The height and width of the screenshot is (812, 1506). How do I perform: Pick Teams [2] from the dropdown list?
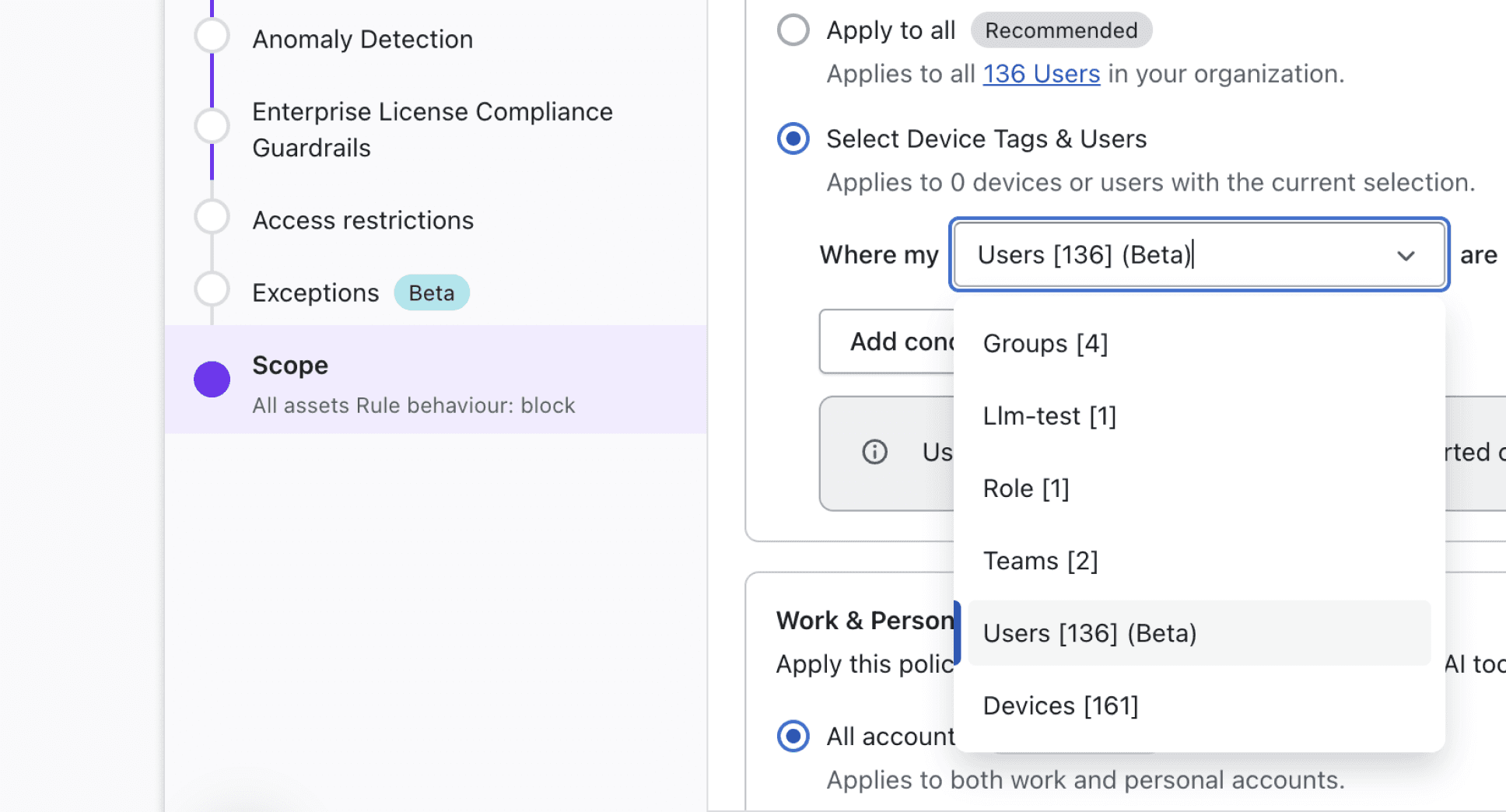[x=1199, y=561]
